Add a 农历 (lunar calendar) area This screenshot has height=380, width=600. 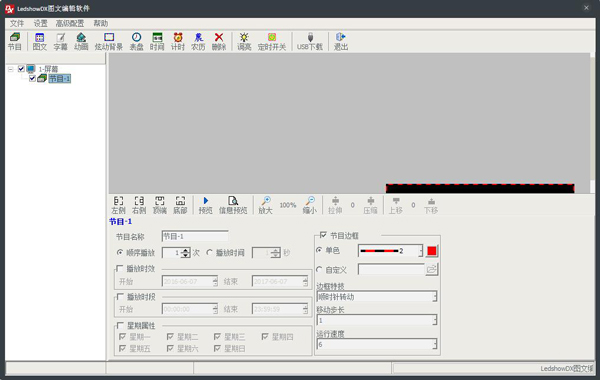pos(198,41)
